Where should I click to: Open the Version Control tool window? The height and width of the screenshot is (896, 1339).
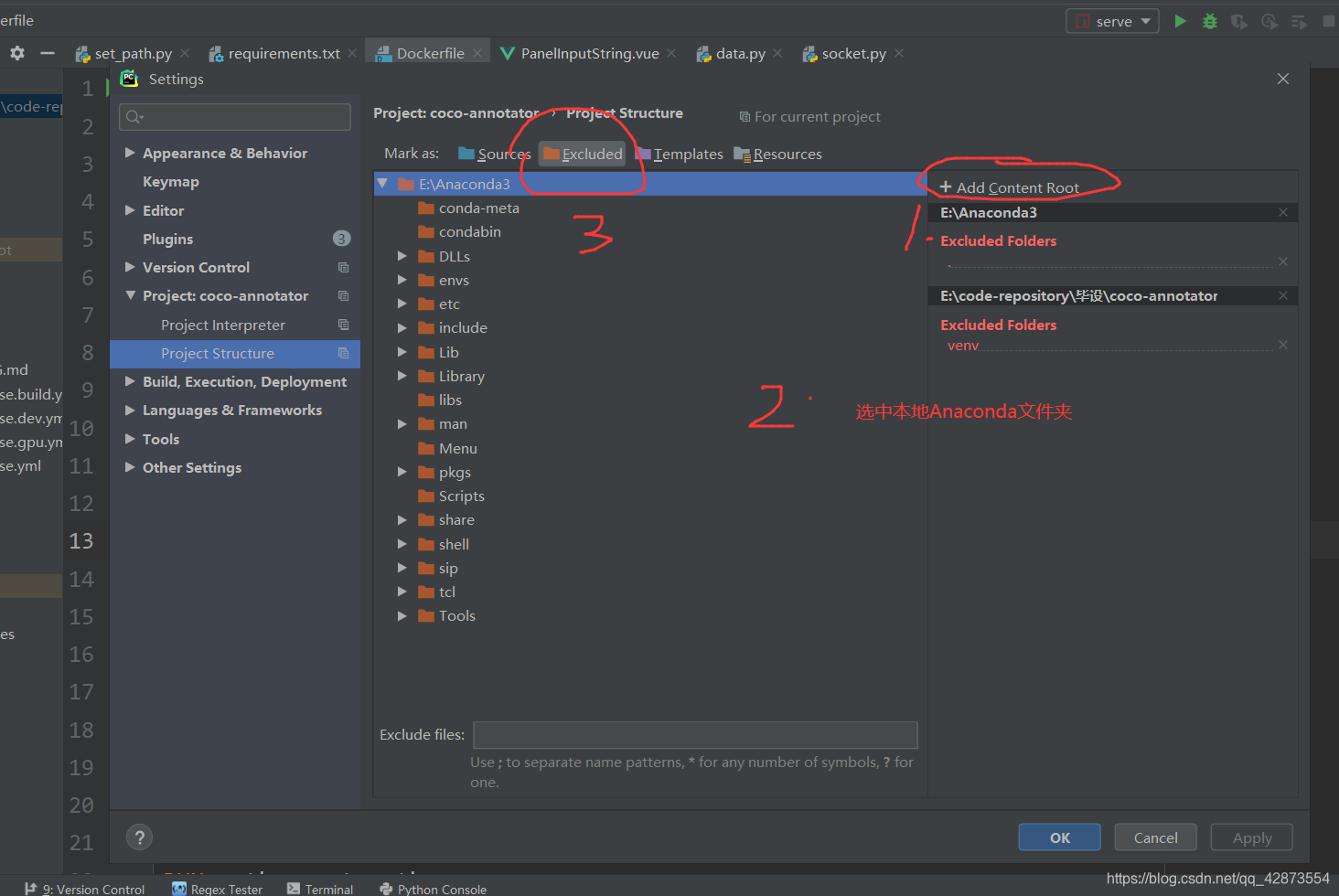(86, 888)
